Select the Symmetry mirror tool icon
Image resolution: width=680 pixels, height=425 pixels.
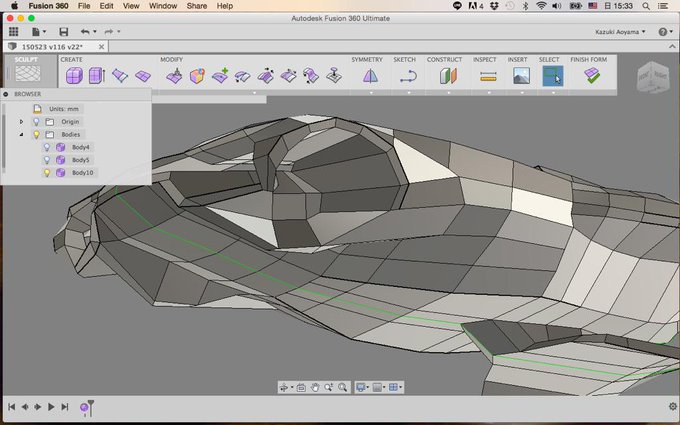click(370, 76)
